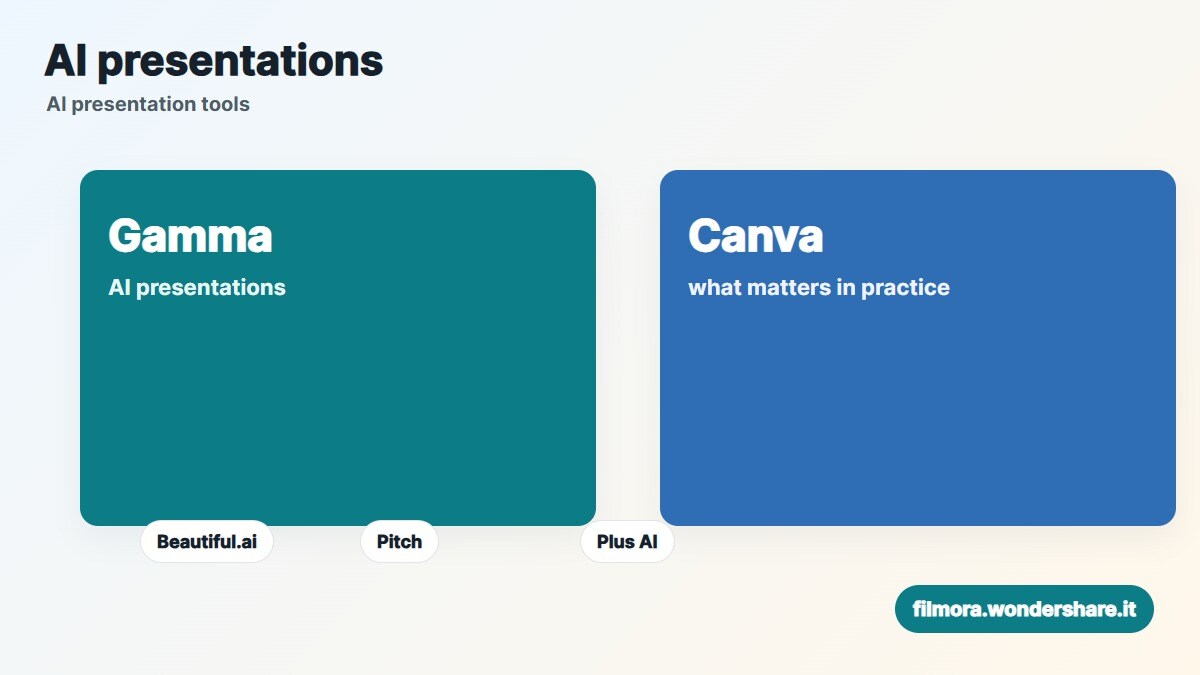The height and width of the screenshot is (675, 1200).
Task: Click the "AI presentations" subtitle inside Gamma card
Action: click(x=197, y=288)
